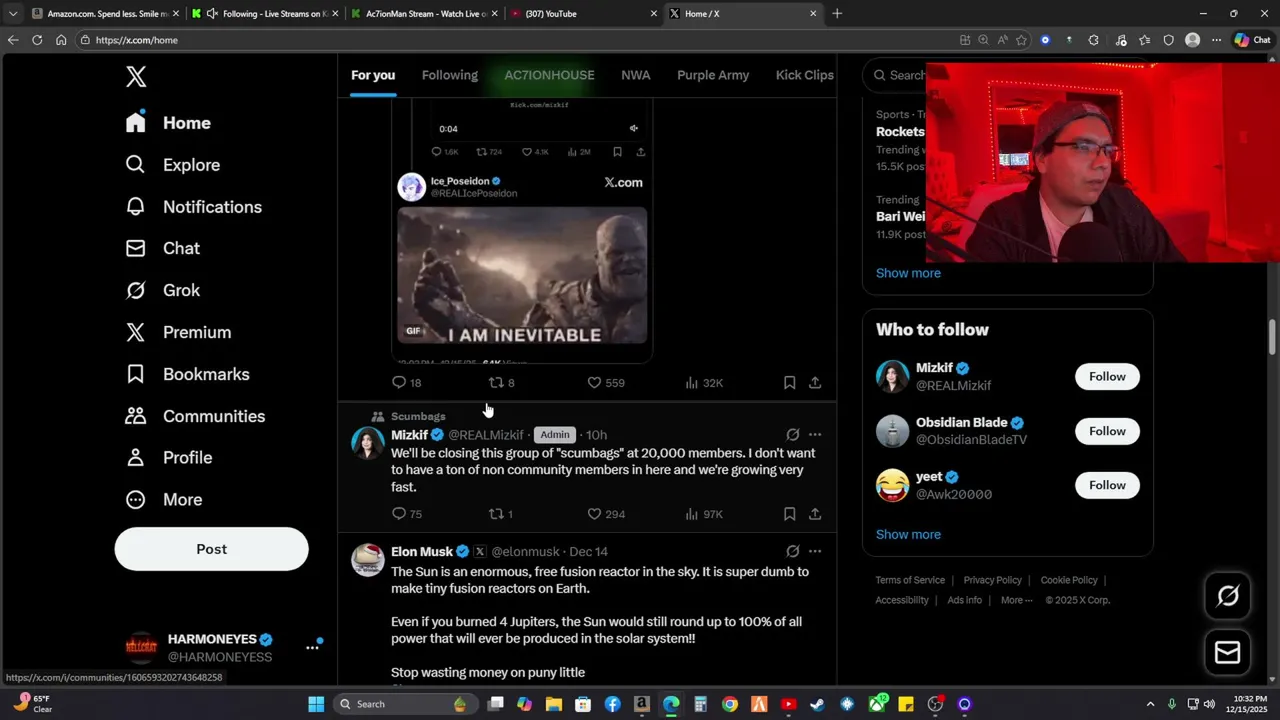Unmute the Following Kick tab audio
1280x720 pixels.
[x=211, y=14]
